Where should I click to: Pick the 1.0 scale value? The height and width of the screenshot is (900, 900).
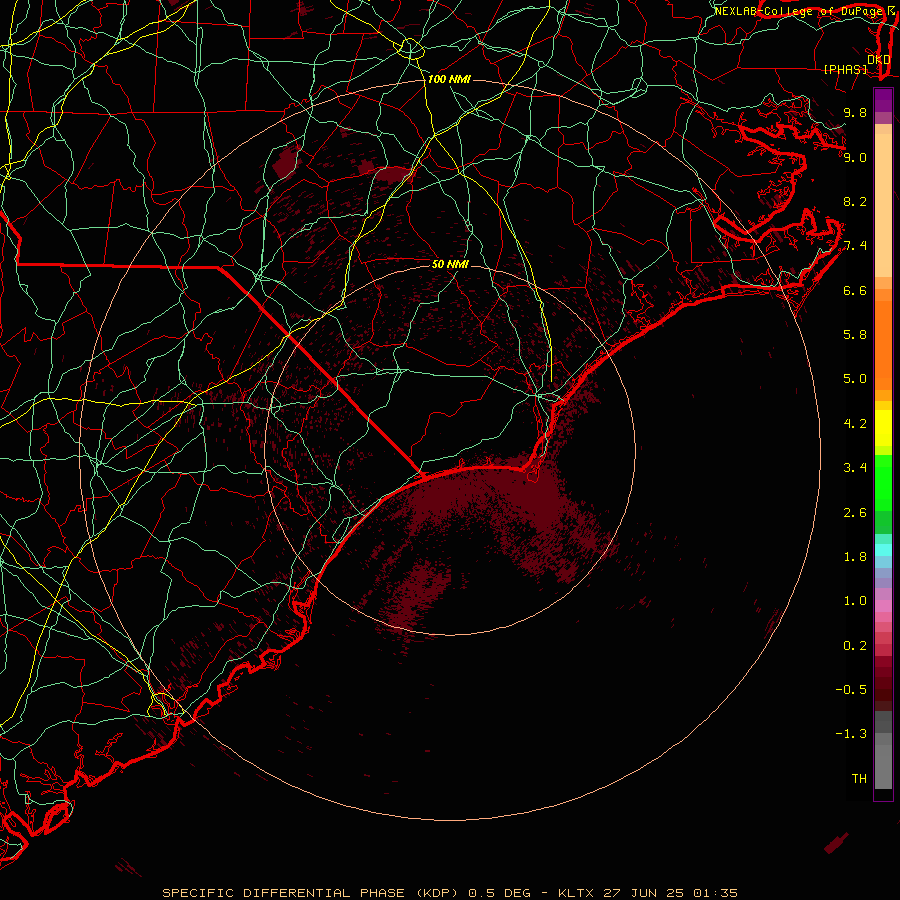click(855, 601)
